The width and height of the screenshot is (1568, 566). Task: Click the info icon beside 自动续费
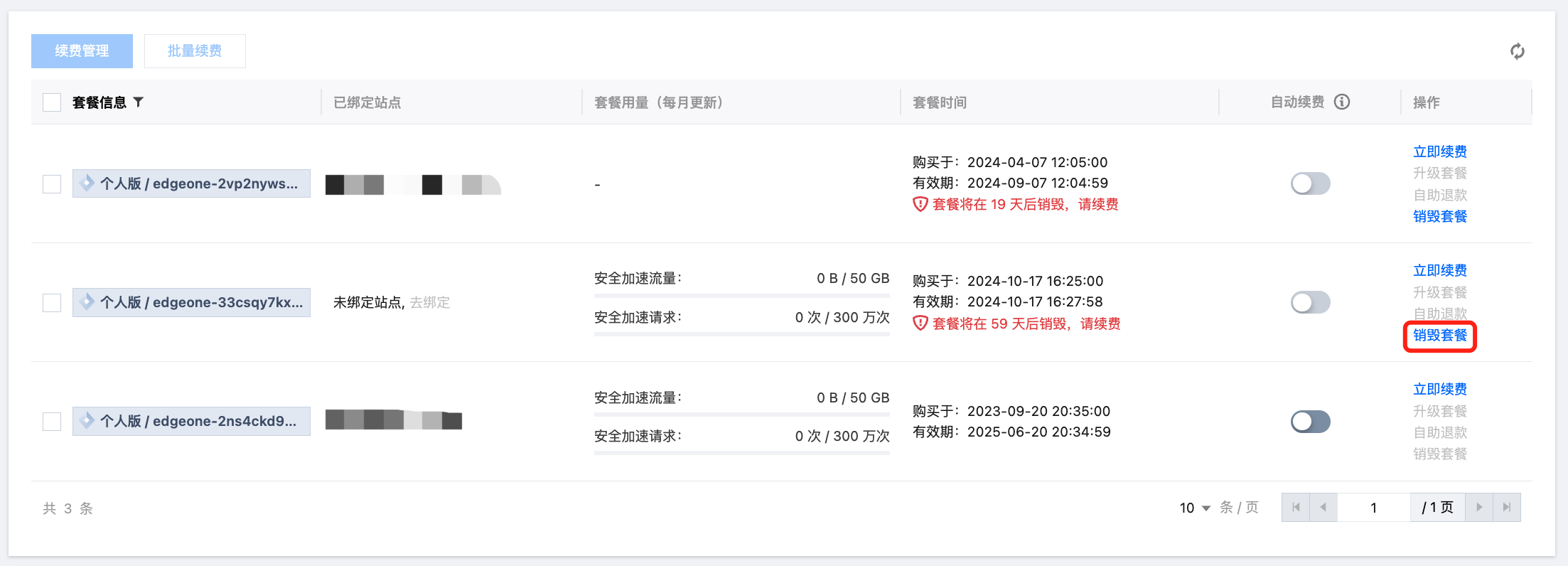coord(1342,102)
